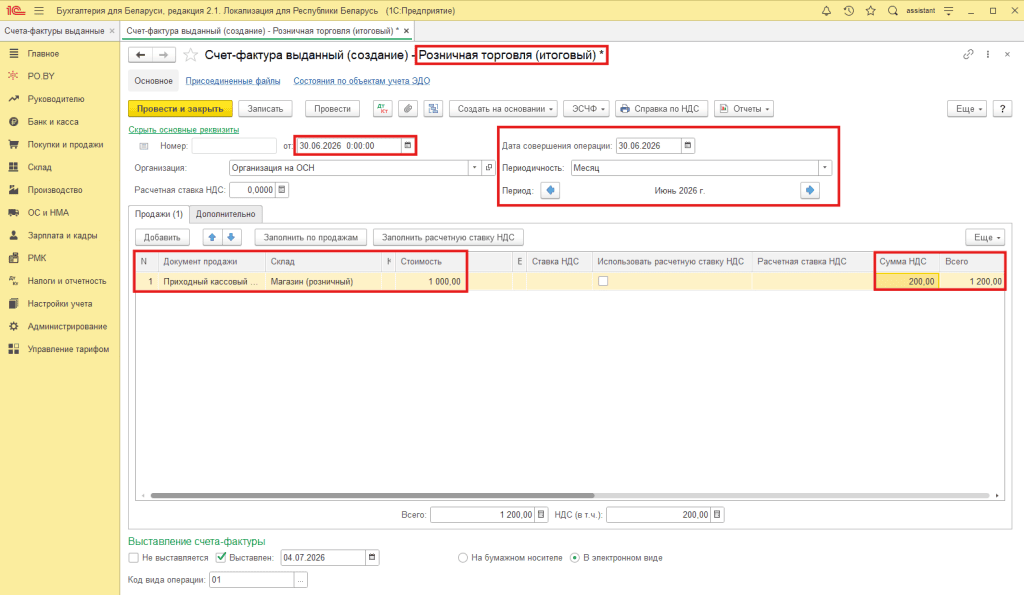The image size is (1024, 595).
Task: Go forward with the right arrow button
Action: pos(164,55)
